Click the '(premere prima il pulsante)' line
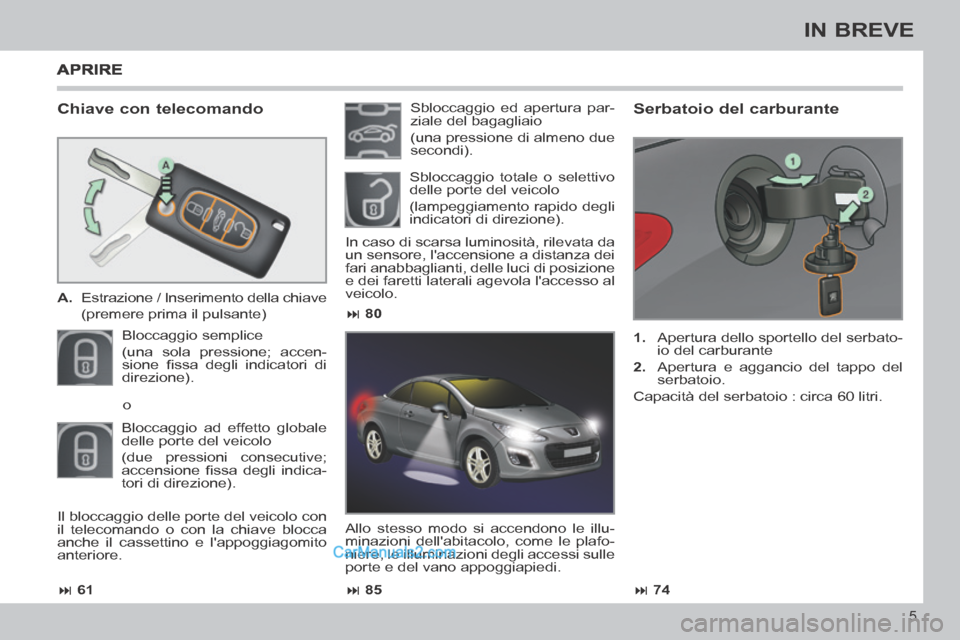960x640 pixels. coord(174,314)
